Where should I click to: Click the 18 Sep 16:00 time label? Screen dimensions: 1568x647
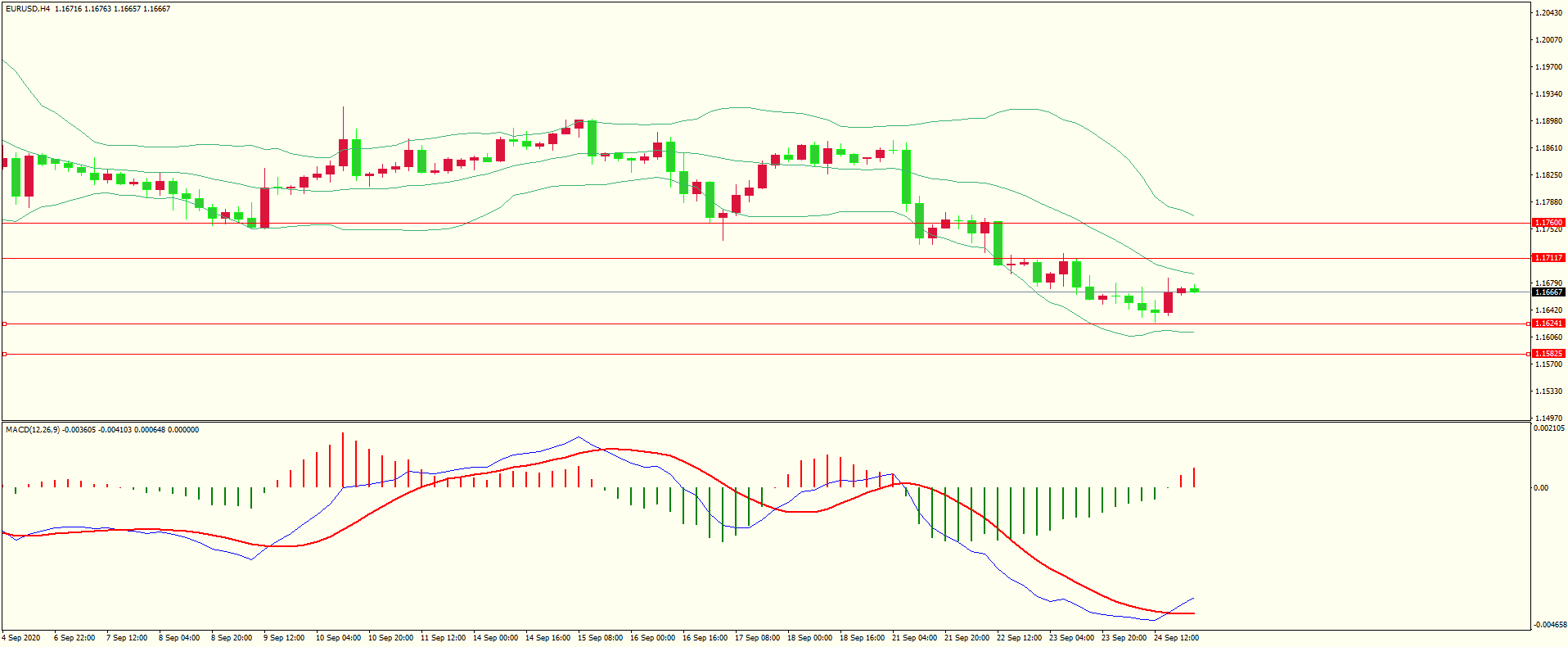click(862, 638)
